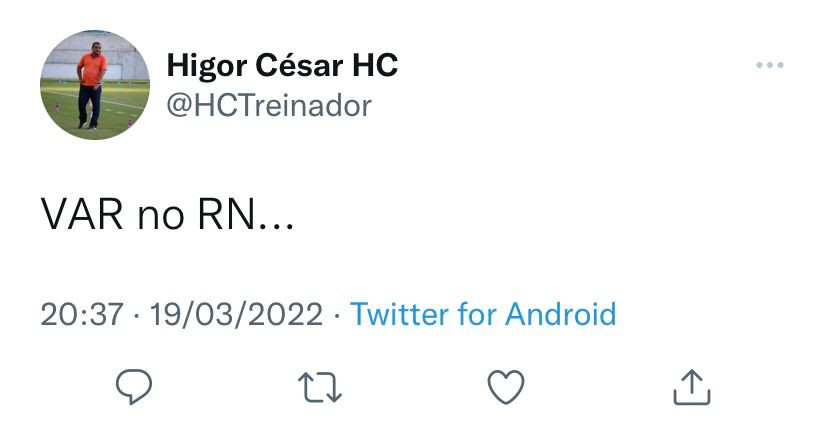The height and width of the screenshot is (443, 828).
Task: Expand the tweet overflow menu with the ellipsis
Action: click(x=770, y=65)
